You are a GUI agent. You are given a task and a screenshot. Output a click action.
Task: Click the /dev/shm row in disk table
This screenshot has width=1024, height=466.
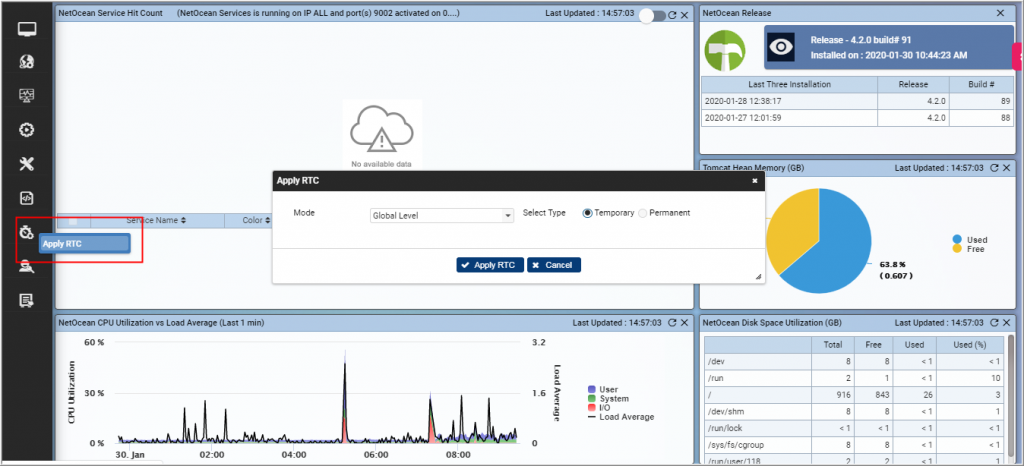(x=854, y=412)
